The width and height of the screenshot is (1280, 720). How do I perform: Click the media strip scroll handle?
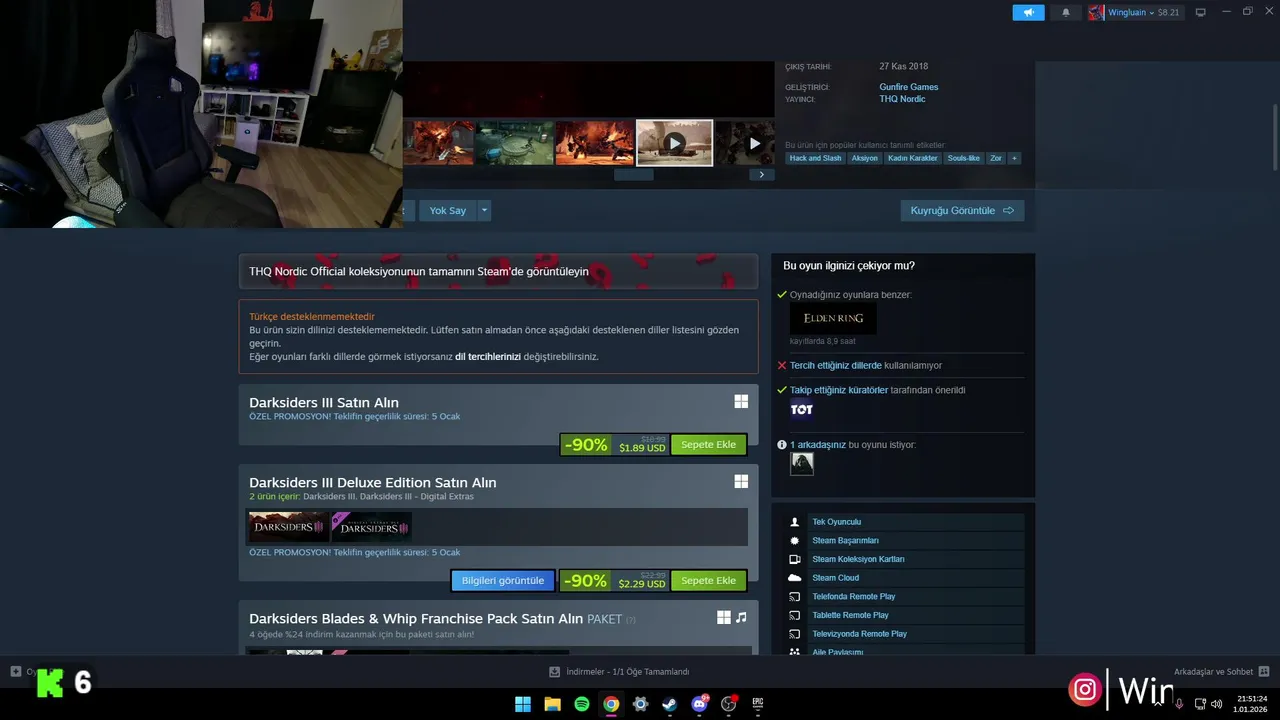633,174
